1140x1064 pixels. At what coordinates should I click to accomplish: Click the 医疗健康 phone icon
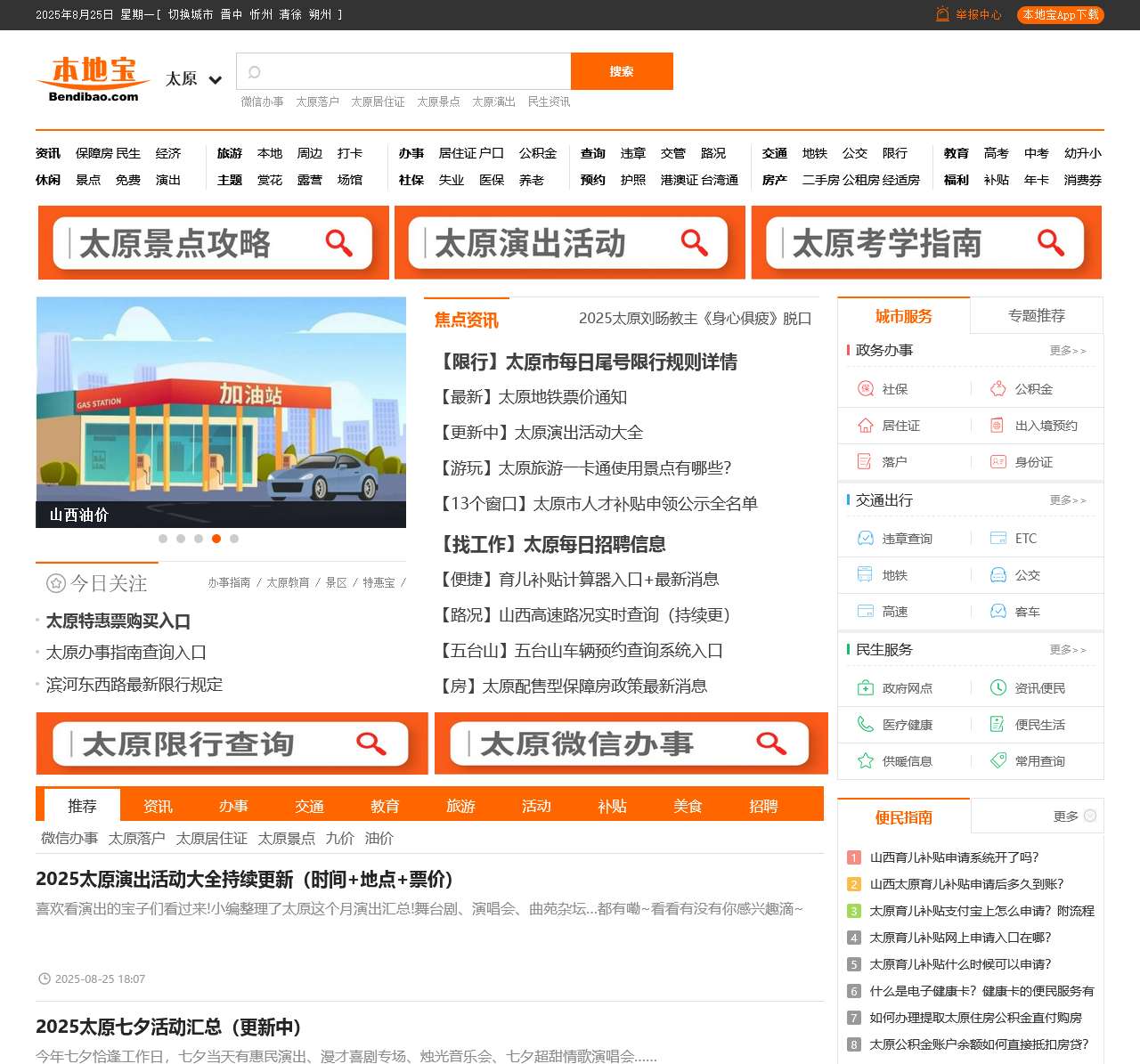pos(863,724)
